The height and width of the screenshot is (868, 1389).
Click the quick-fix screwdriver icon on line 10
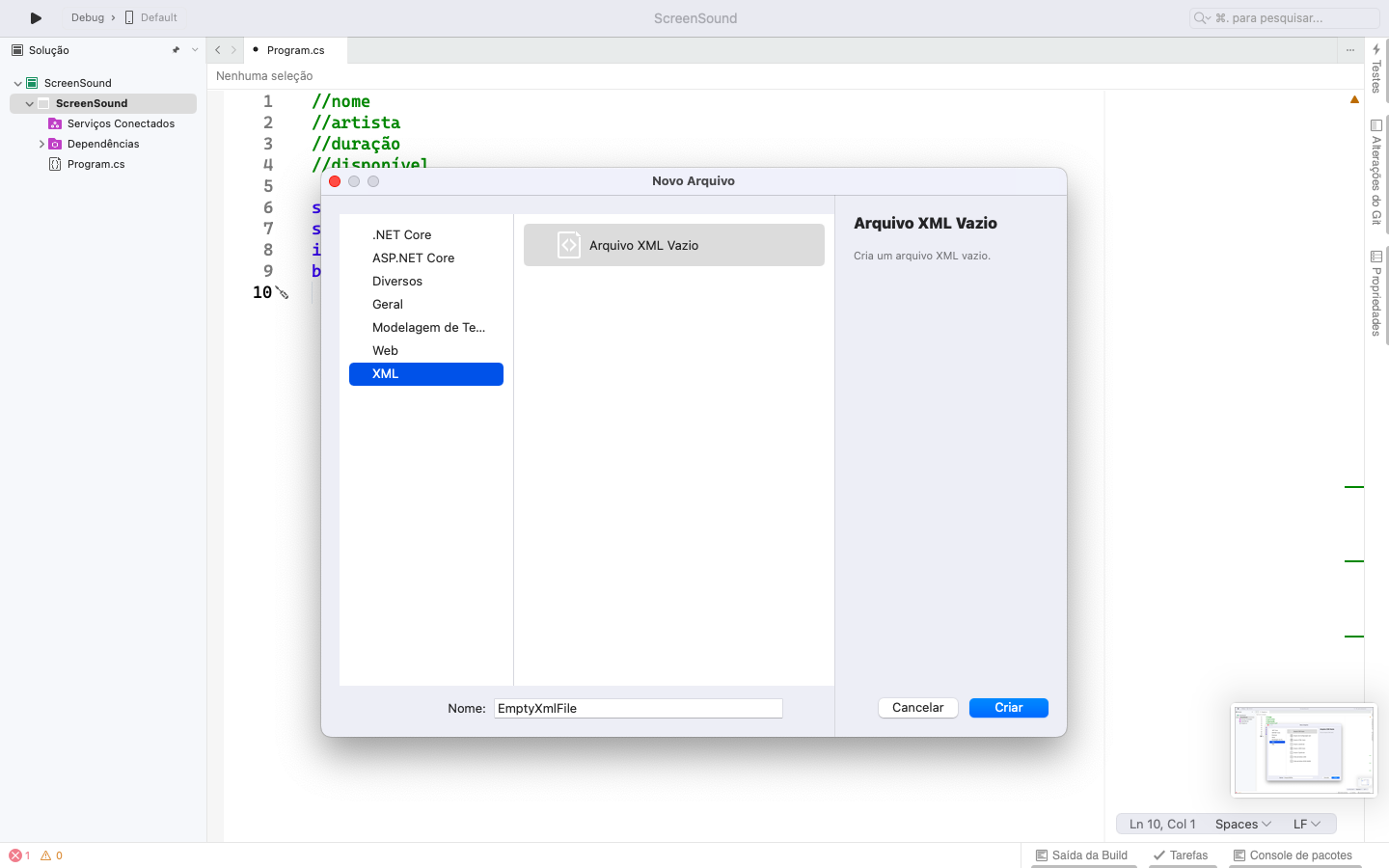pos(283,292)
